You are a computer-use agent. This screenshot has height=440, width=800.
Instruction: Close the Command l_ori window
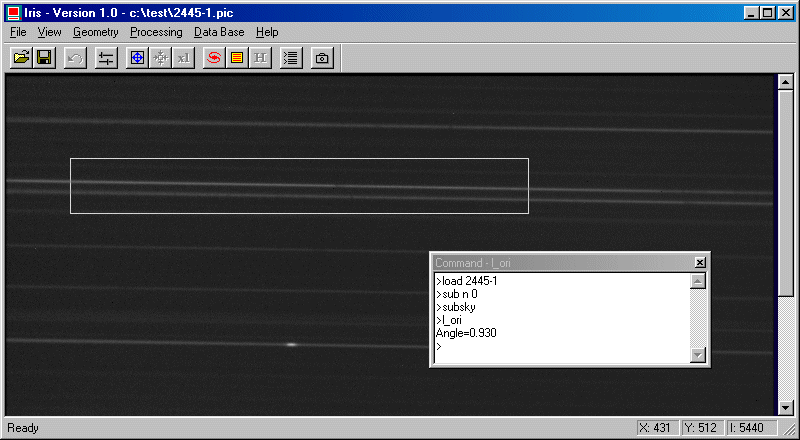[700, 263]
